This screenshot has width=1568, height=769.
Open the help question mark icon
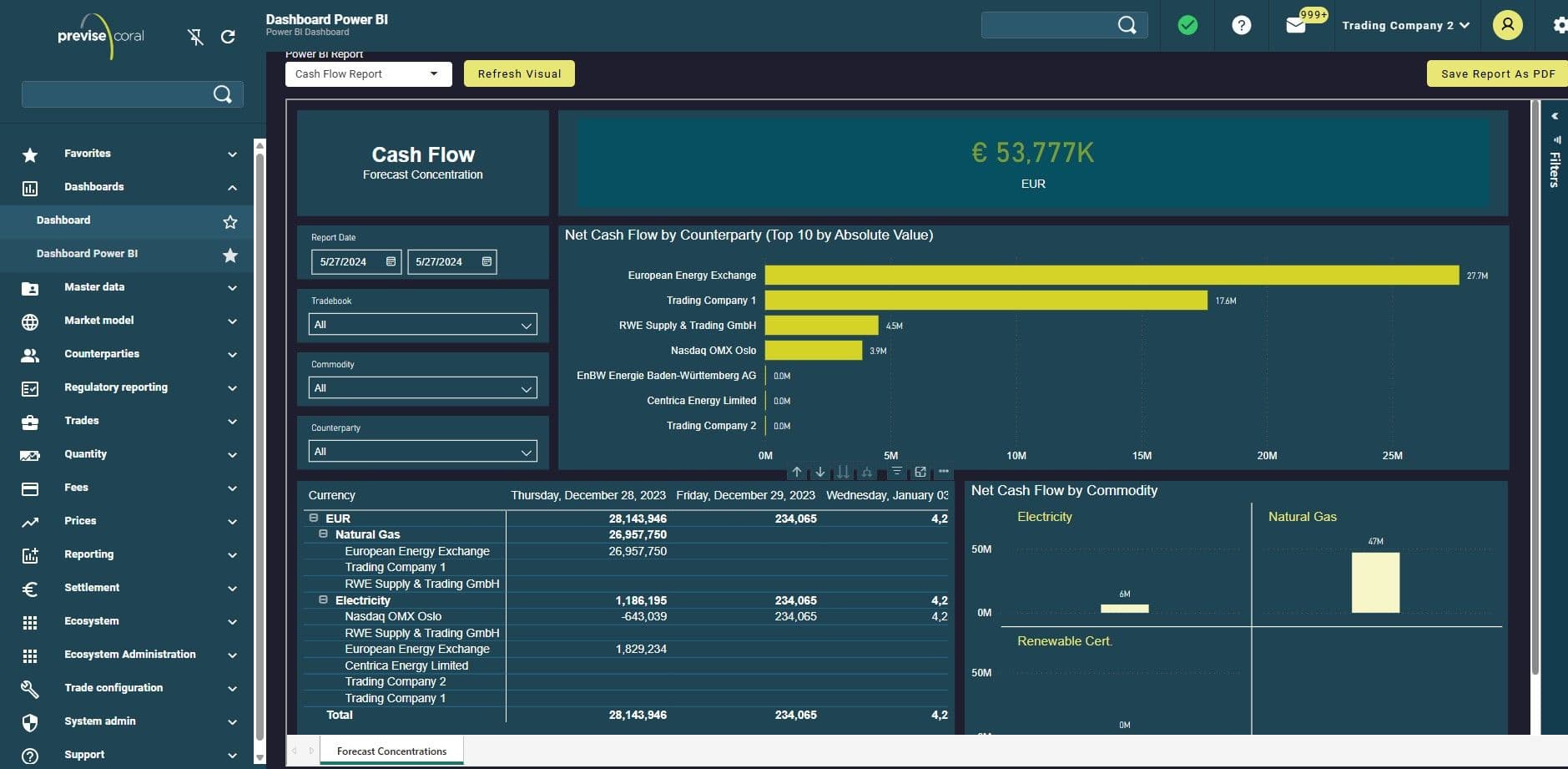pos(1241,26)
